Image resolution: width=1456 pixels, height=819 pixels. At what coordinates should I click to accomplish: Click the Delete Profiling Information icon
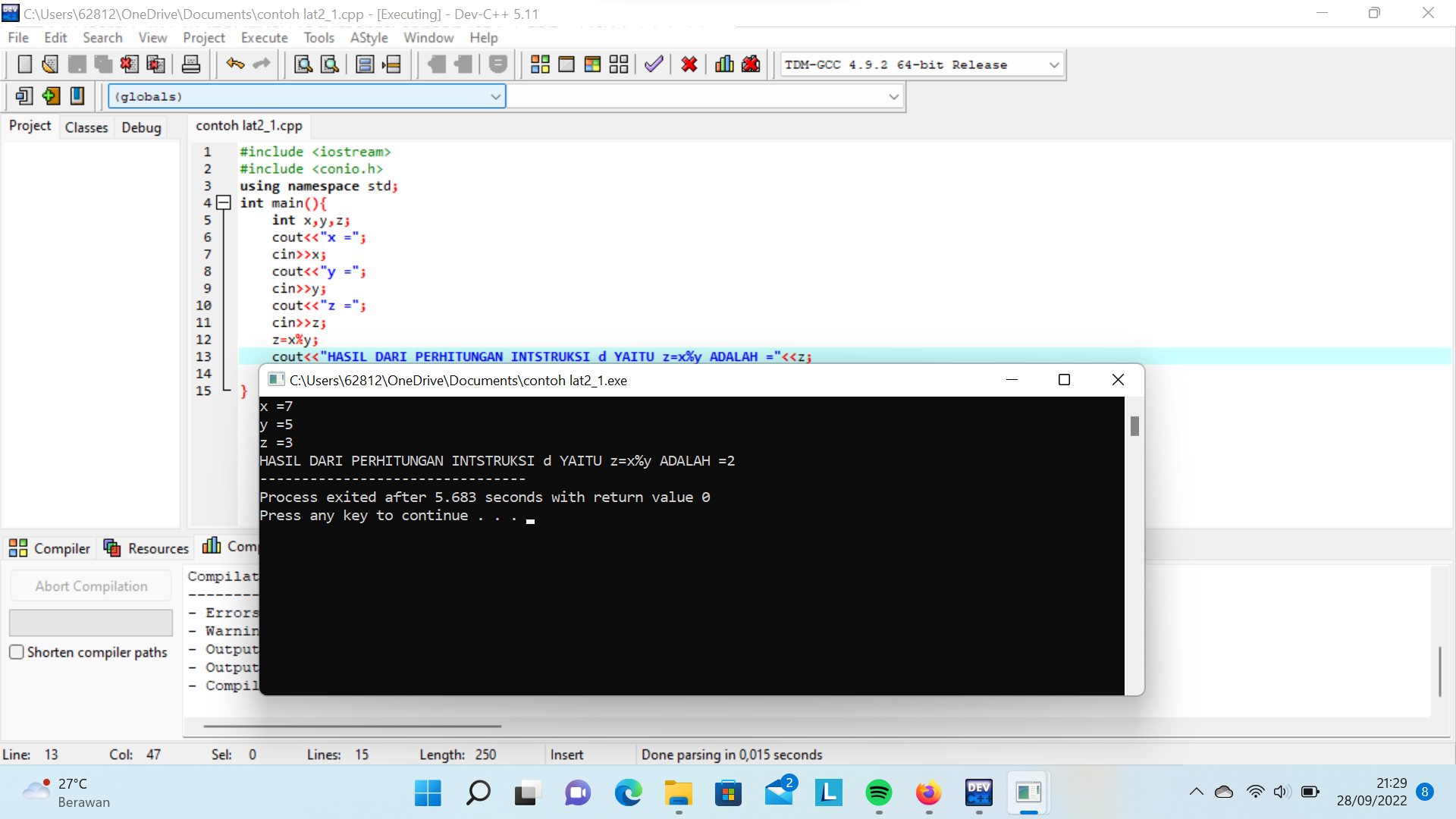point(751,64)
